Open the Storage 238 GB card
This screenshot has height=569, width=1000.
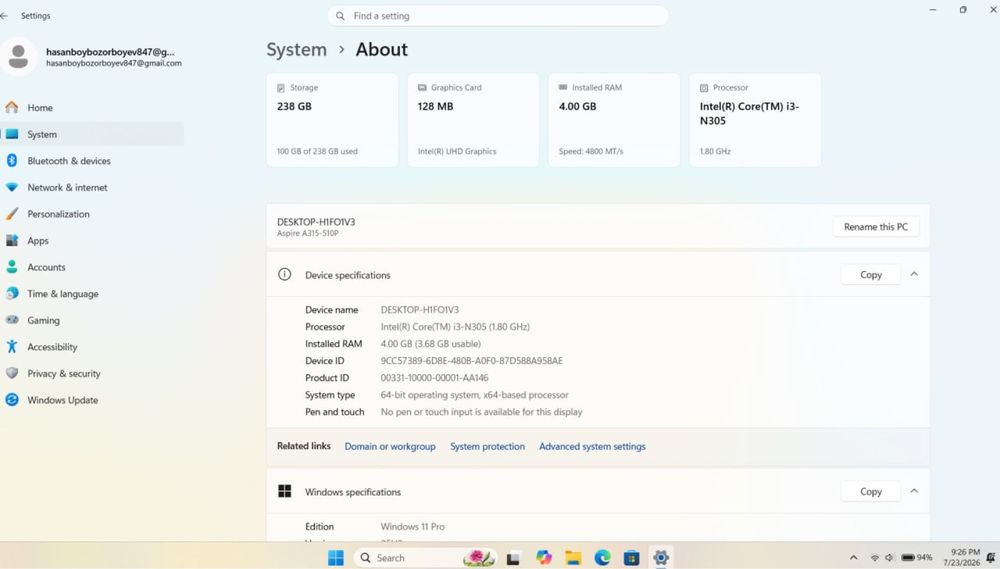point(332,120)
